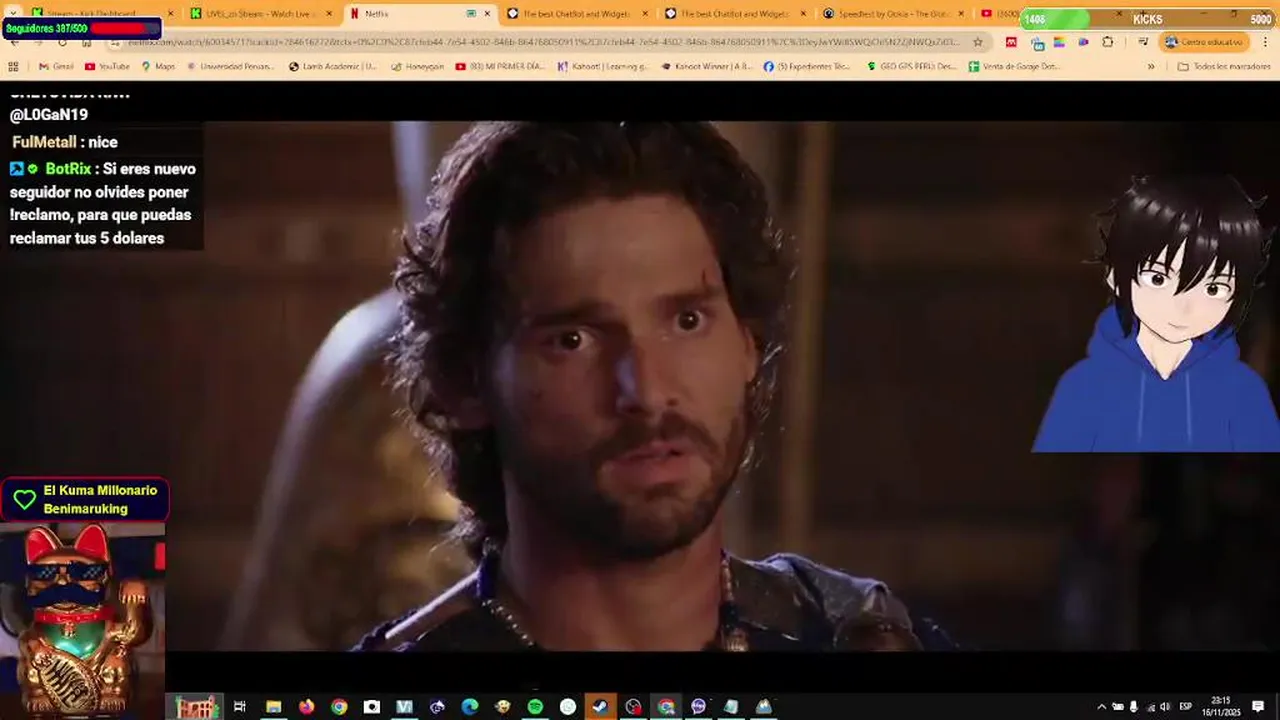Launch Chrome pinned next to Firefox
This screenshot has height=720, width=1280.
(x=339, y=707)
